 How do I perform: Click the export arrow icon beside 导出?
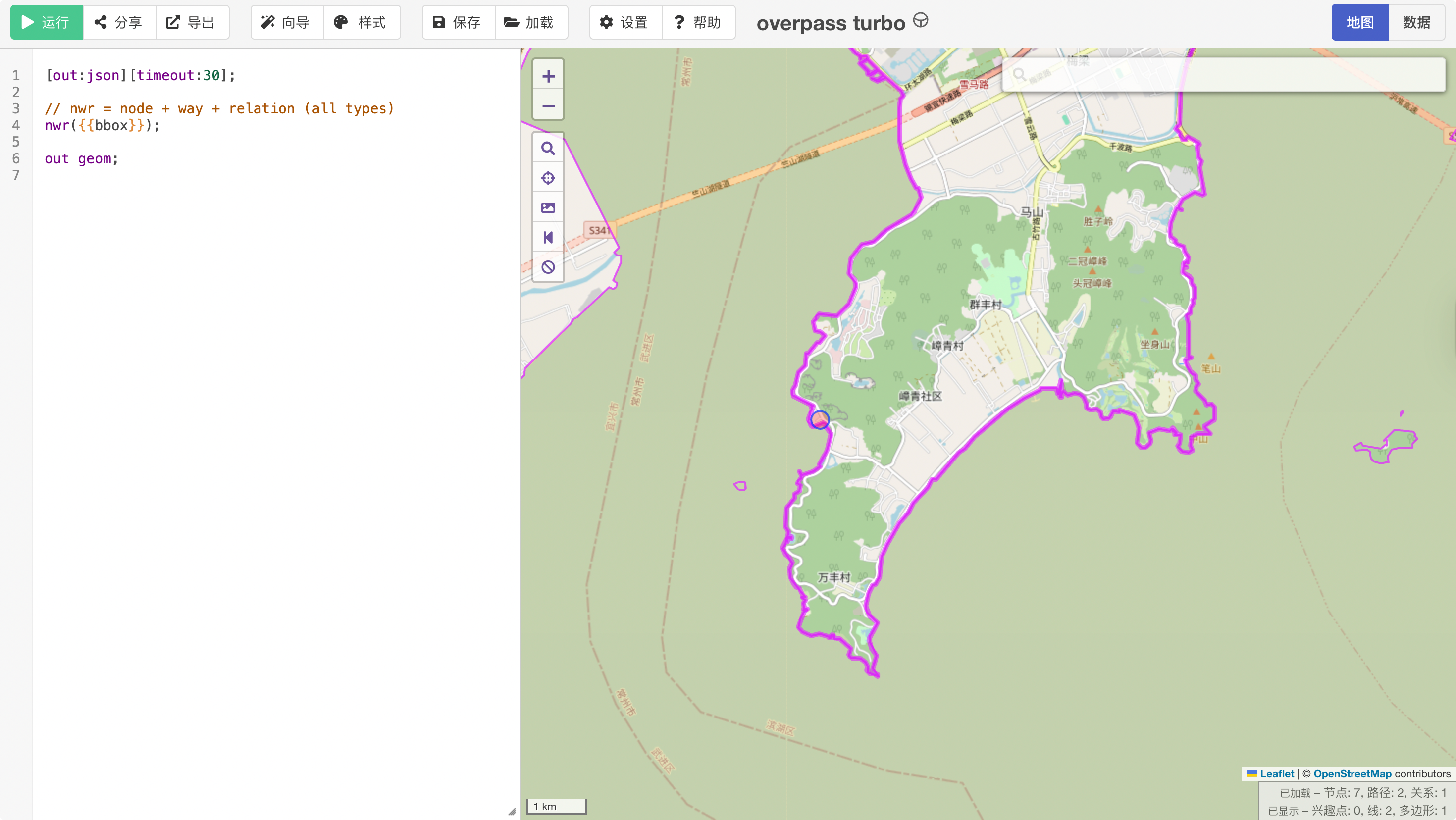tap(173, 22)
